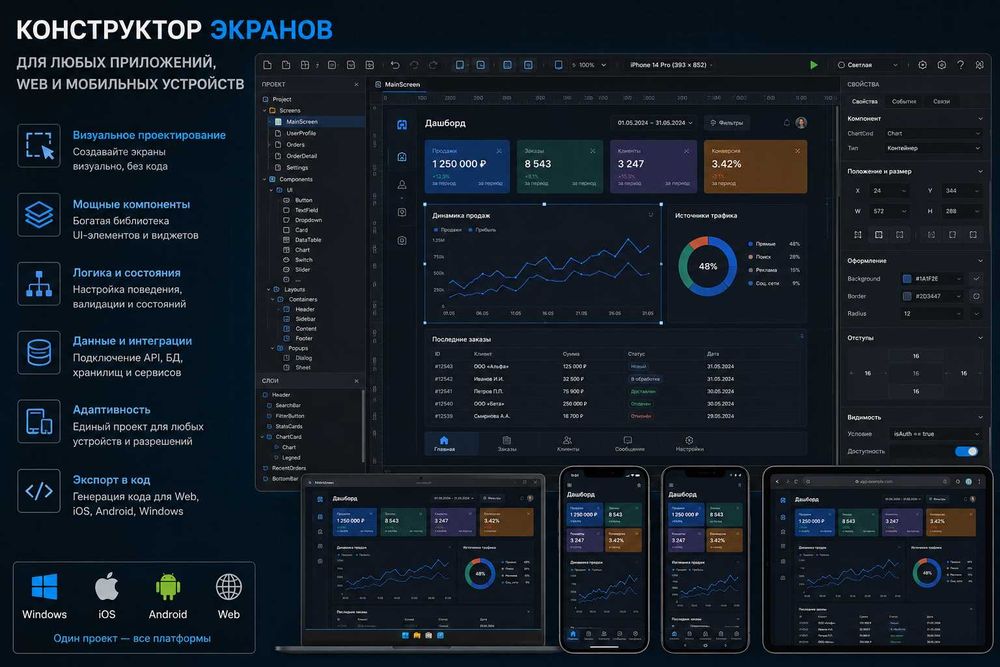The image size is (1000, 667).
Task: Click the green Run preview play button
Action: point(813,65)
